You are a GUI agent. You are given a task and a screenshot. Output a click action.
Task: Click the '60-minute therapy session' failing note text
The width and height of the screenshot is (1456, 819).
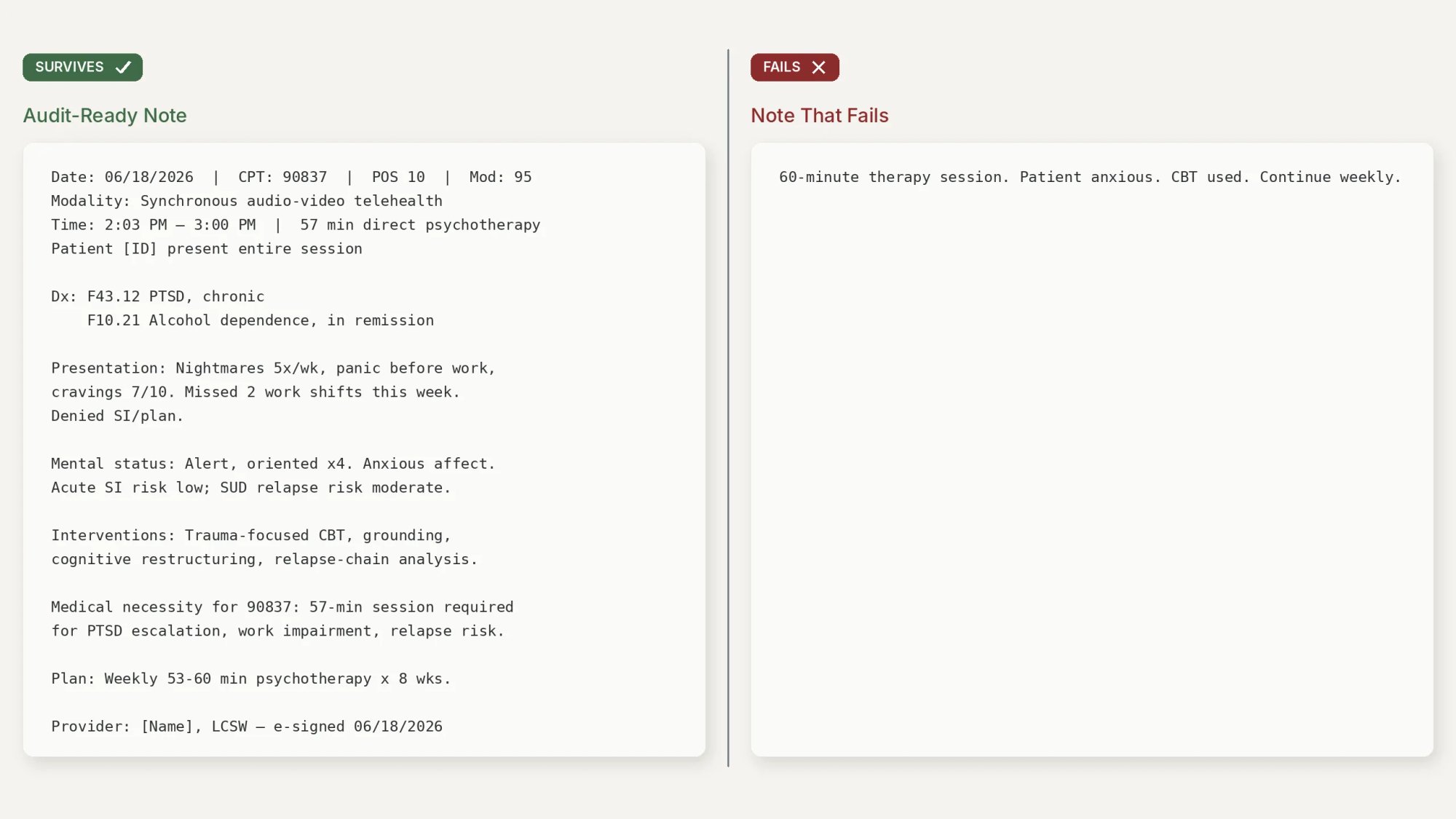[x=1090, y=177]
